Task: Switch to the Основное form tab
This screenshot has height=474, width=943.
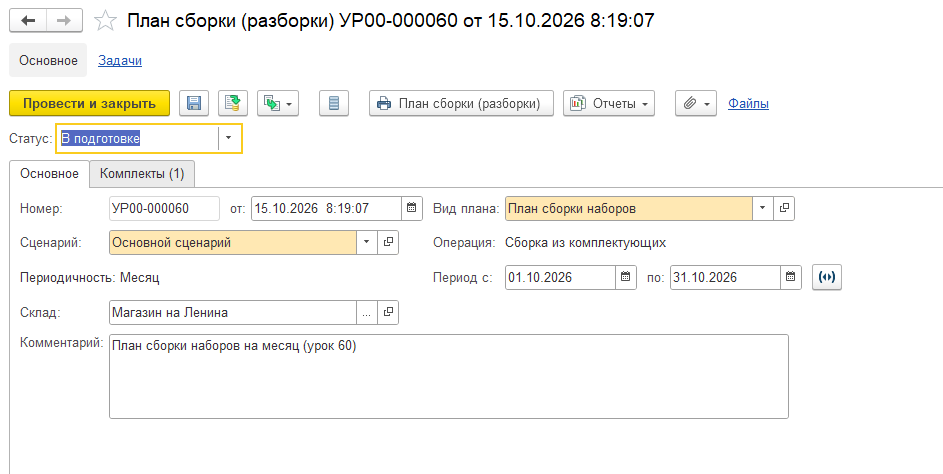Action: (x=49, y=173)
